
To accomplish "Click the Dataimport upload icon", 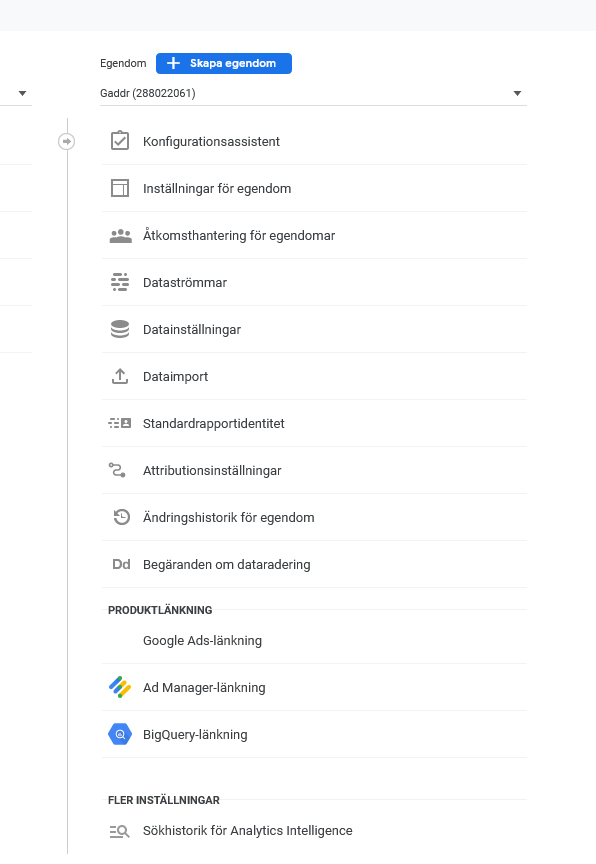I will (x=119, y=376).
